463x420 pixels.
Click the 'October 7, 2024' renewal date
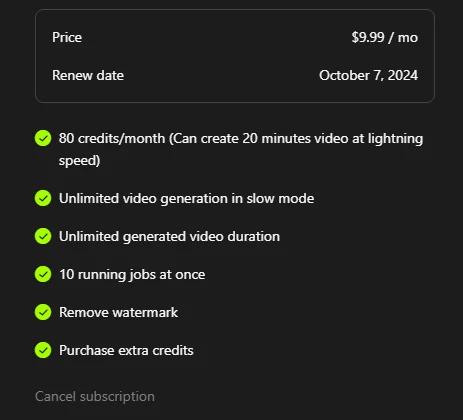click(368, 75)
